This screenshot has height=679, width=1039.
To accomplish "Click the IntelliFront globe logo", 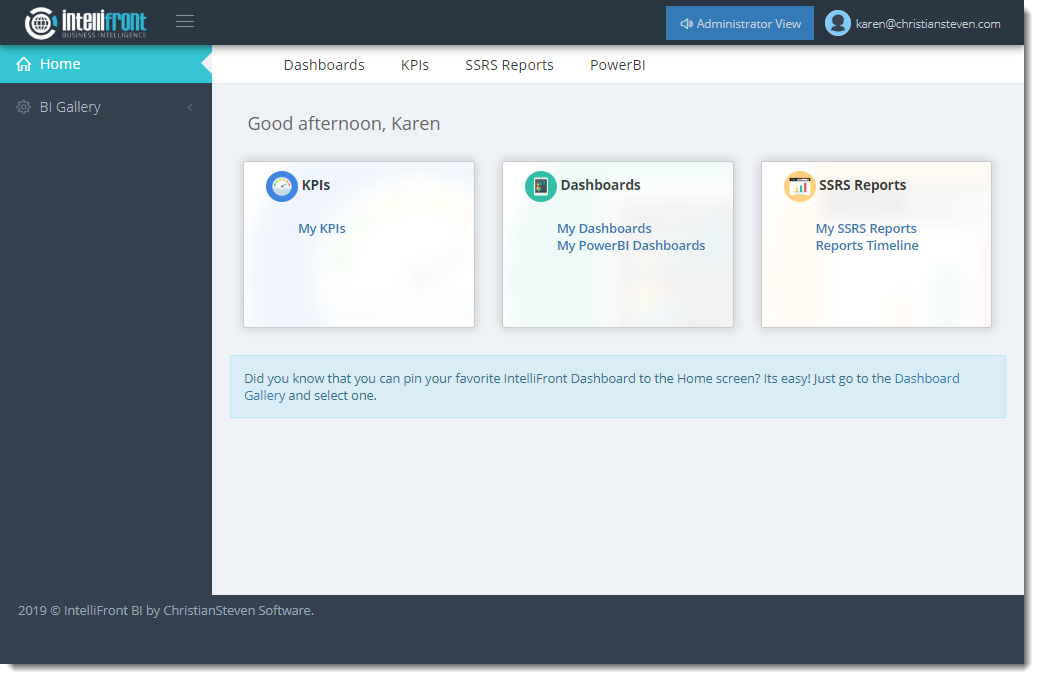I will [x=41, y=23].
